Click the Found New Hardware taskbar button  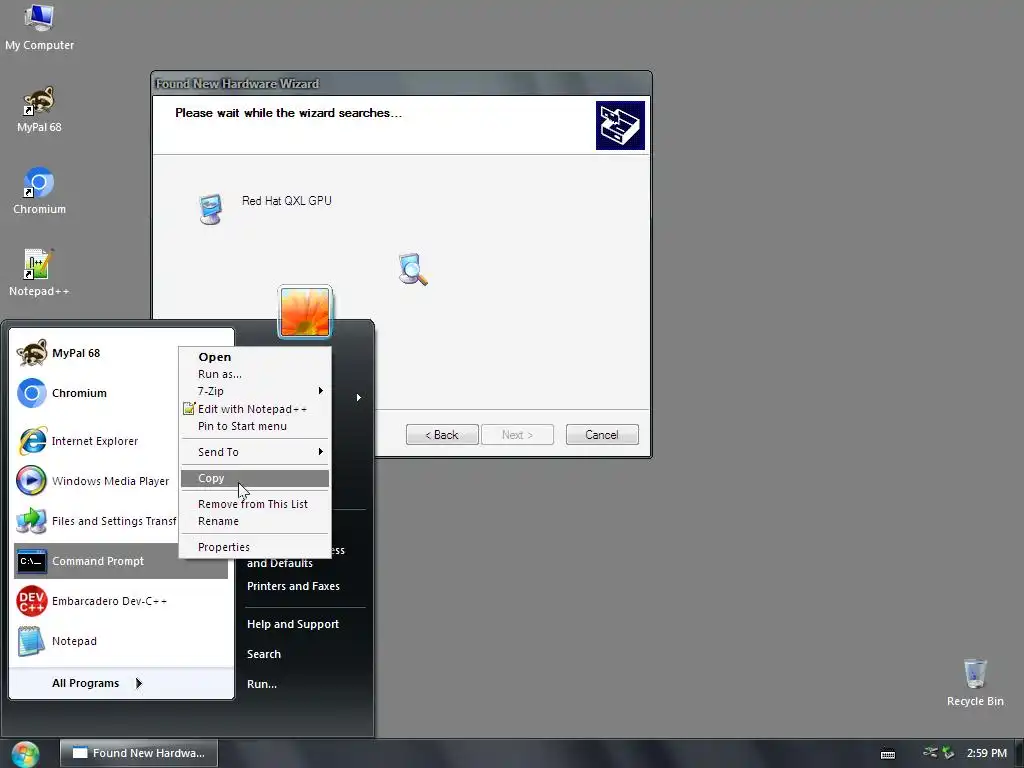[138, 753]
